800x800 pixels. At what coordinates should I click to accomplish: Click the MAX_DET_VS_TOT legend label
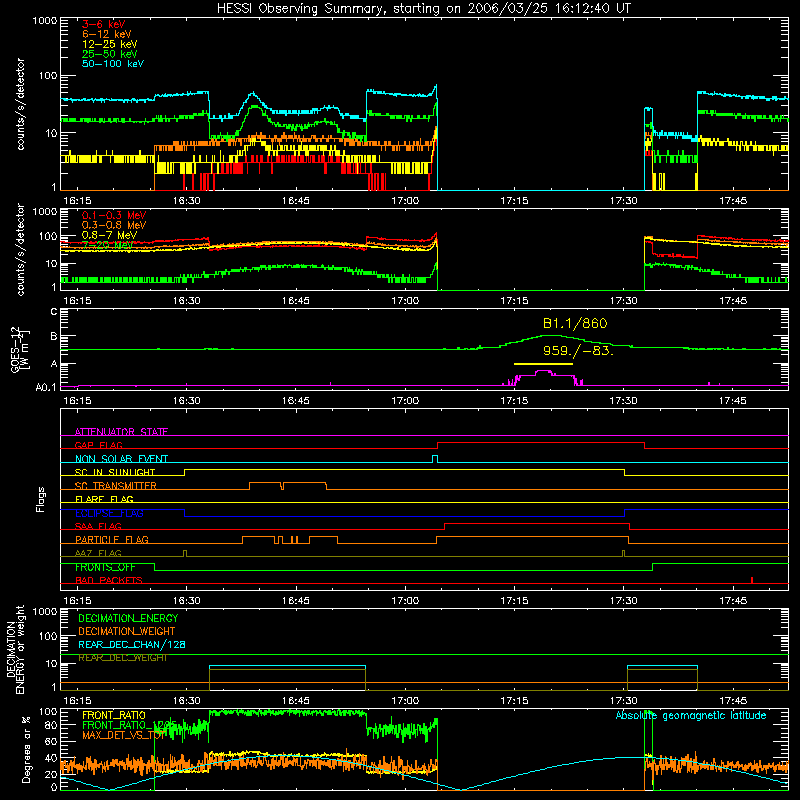123,735
